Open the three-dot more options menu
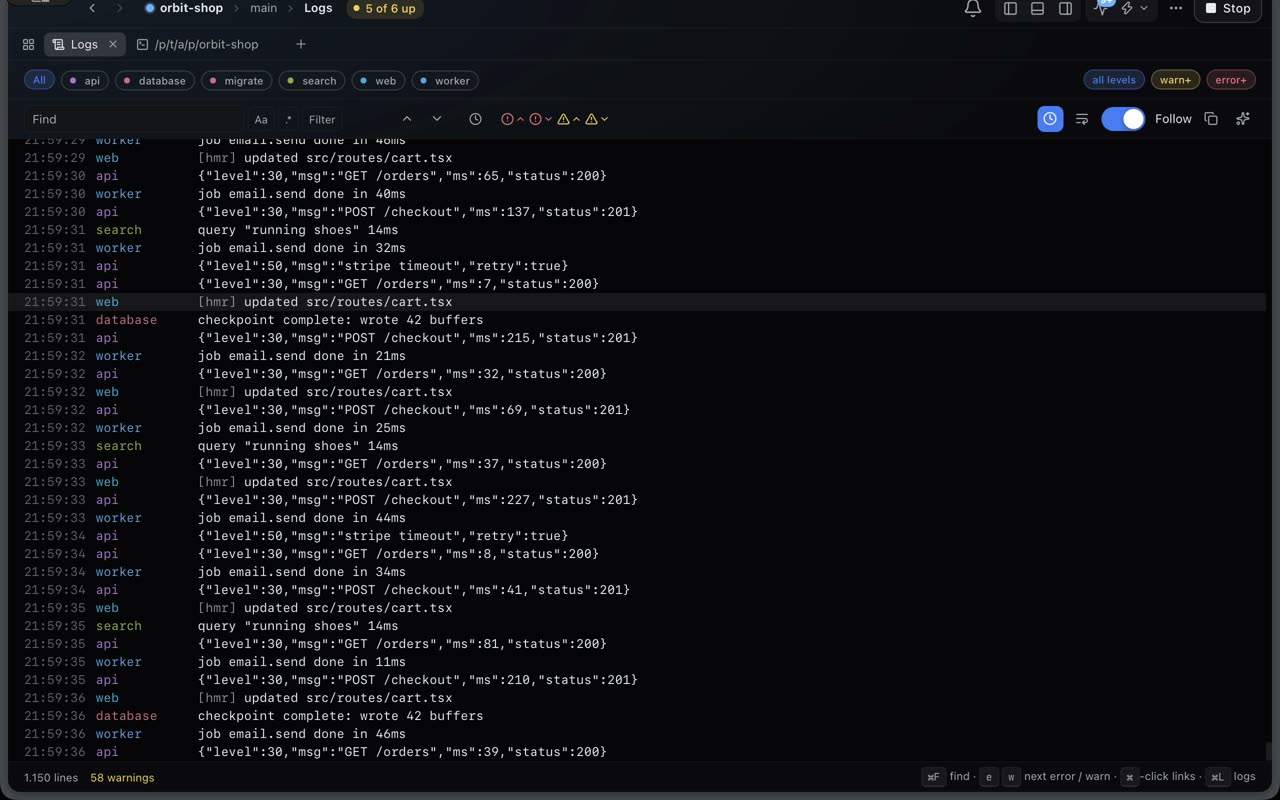Image resolution: width=1280 pixels, height=800 pixels. (x=1176, y=8)
